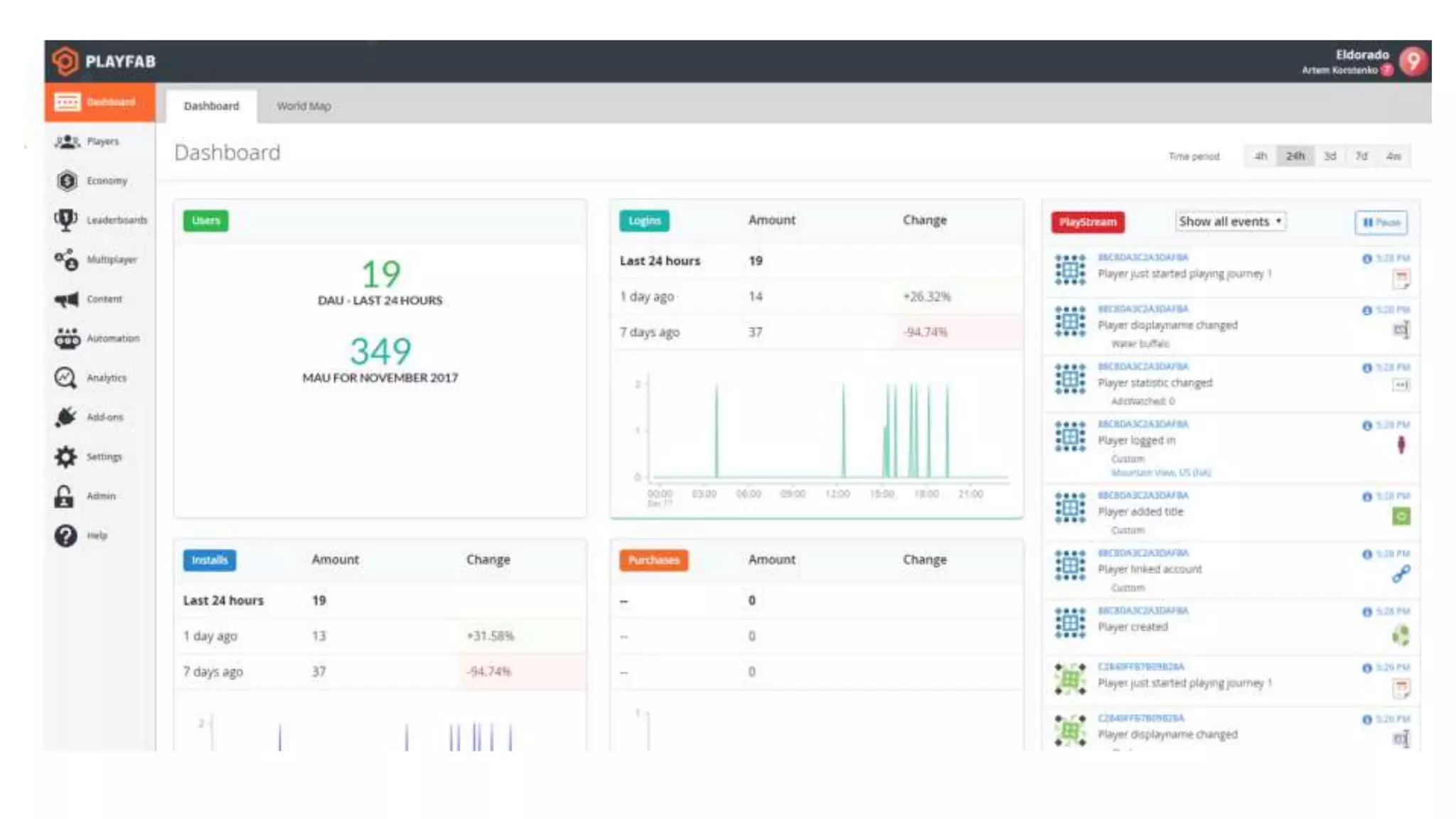Open Content megaphone icon
The width and height of the screenshot is (1456, 819).
67,299
